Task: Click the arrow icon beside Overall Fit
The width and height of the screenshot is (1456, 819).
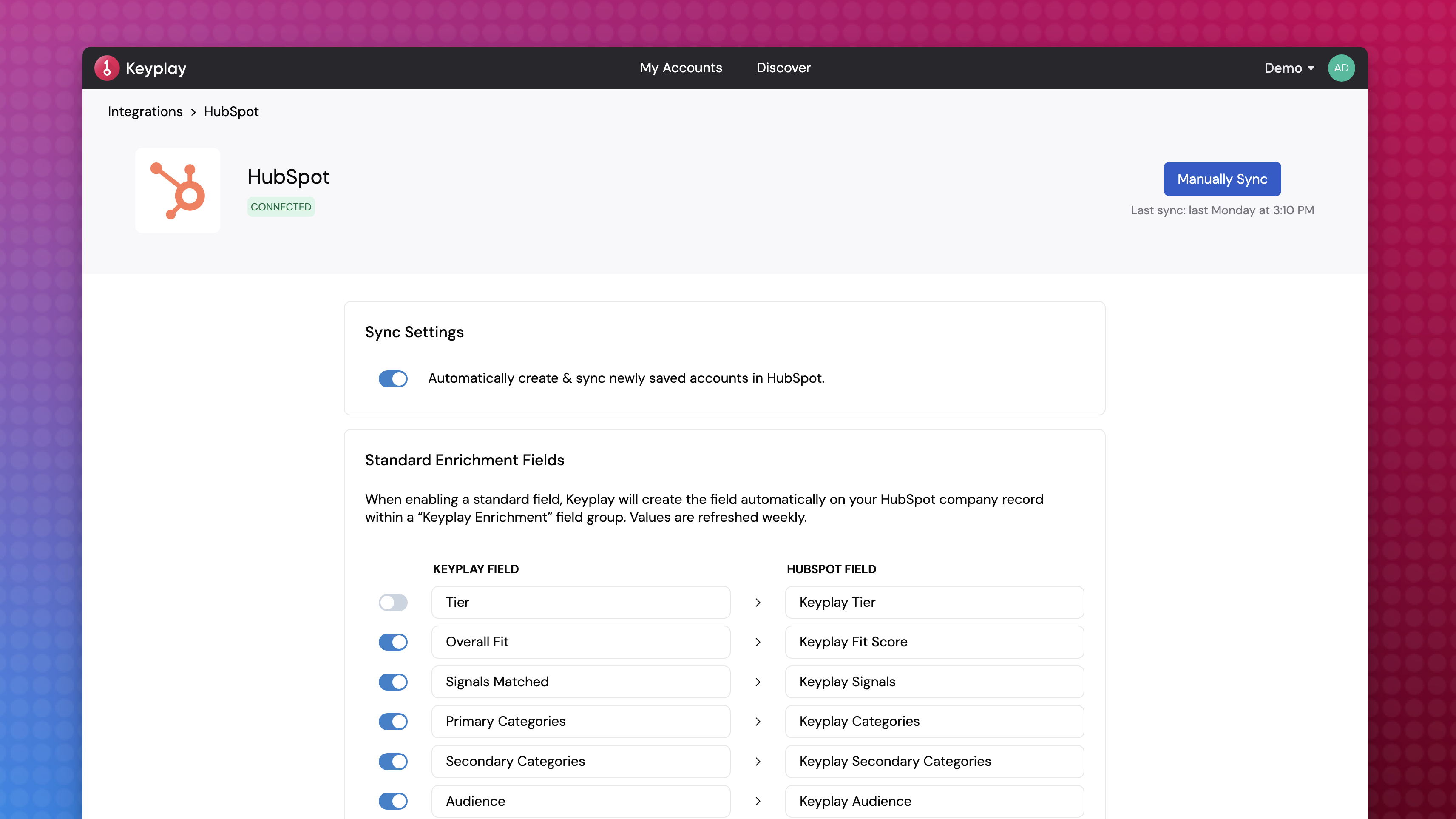Action: [x=758, y=642]
